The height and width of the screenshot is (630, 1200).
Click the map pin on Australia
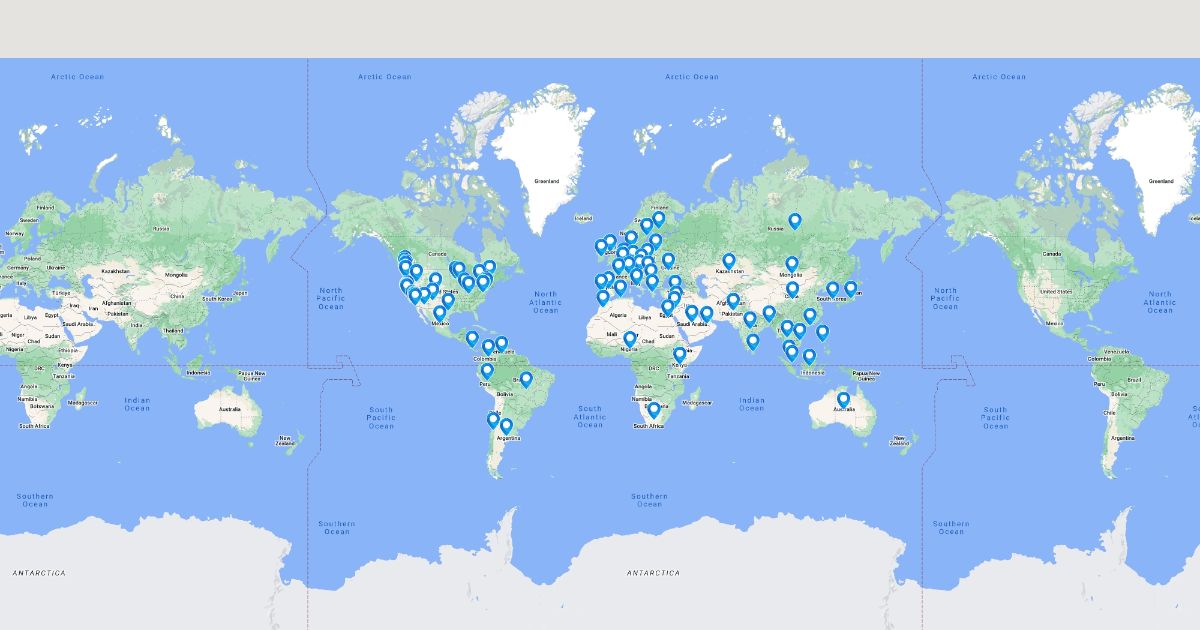pos(843,399)
